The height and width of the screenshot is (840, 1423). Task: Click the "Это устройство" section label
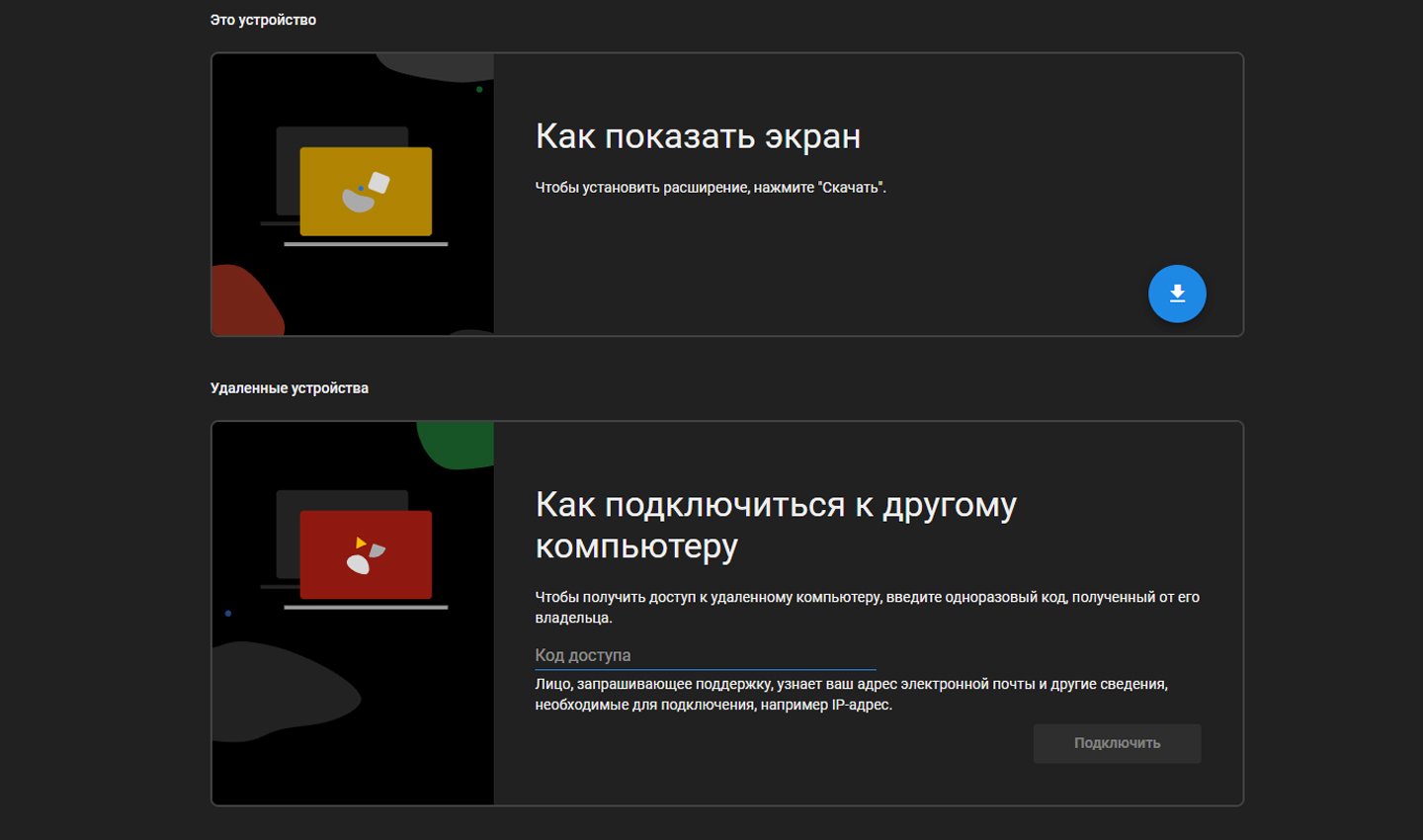263,20
